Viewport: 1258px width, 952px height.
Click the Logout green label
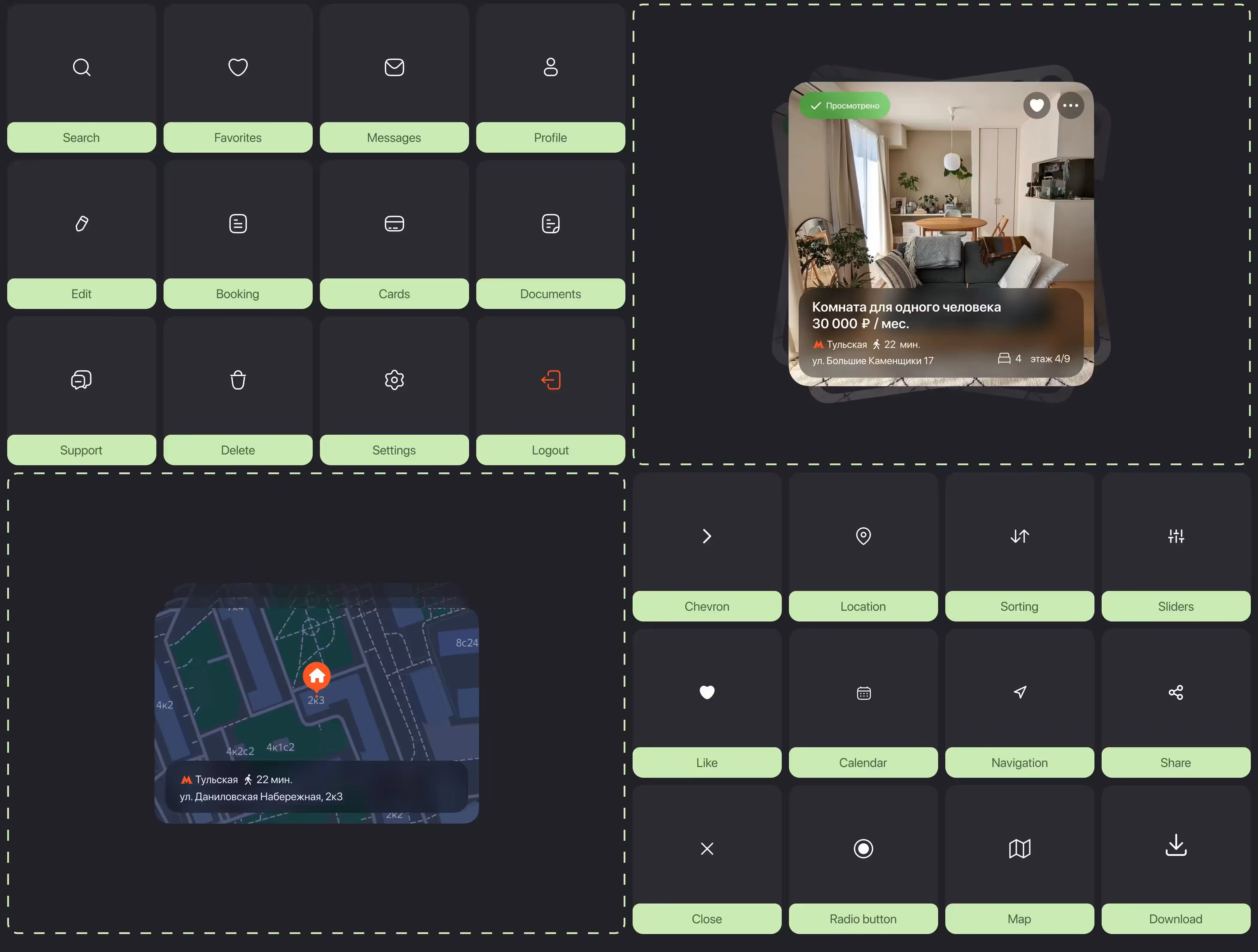coord(551,450)
